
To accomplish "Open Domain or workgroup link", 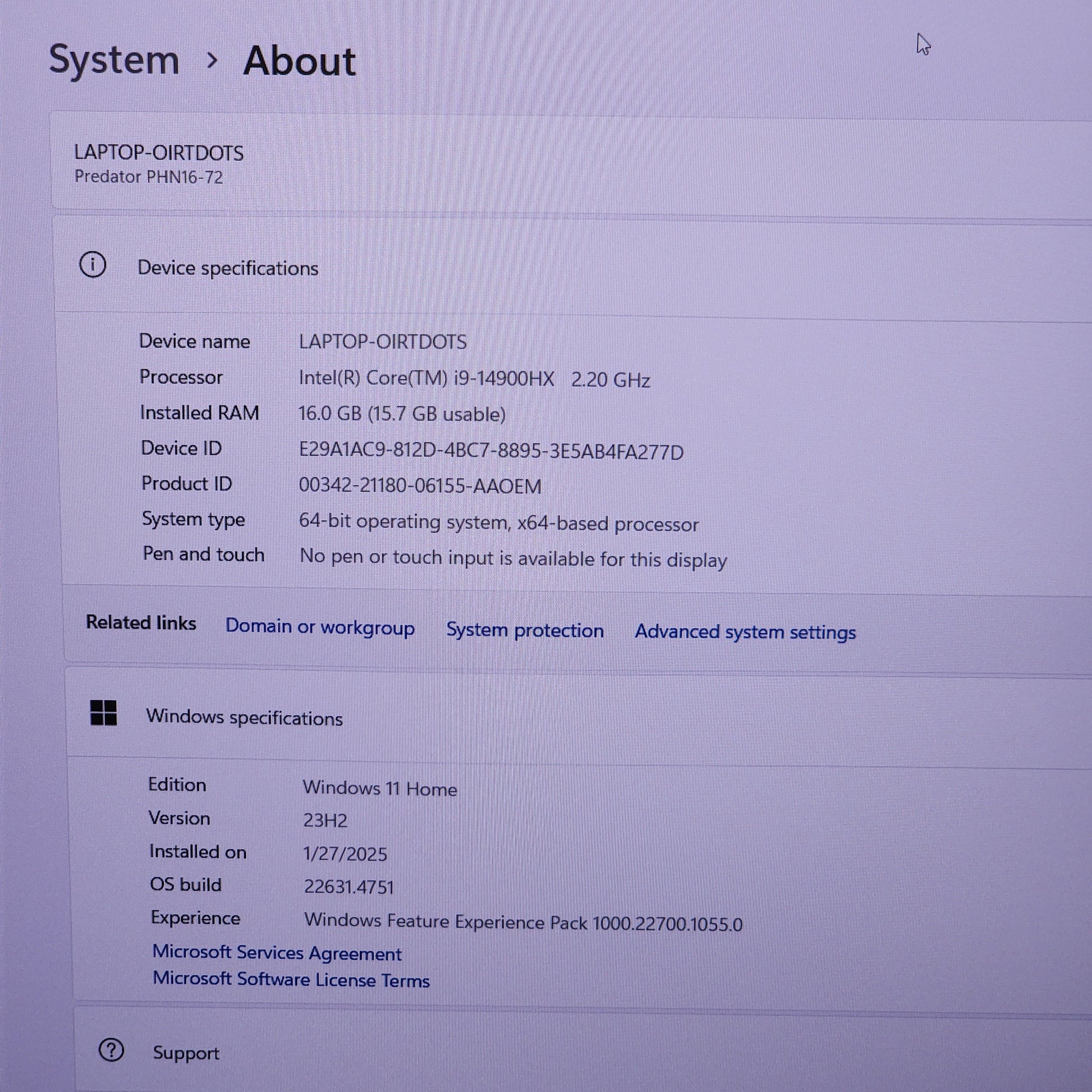I will [x=320, y=627].
